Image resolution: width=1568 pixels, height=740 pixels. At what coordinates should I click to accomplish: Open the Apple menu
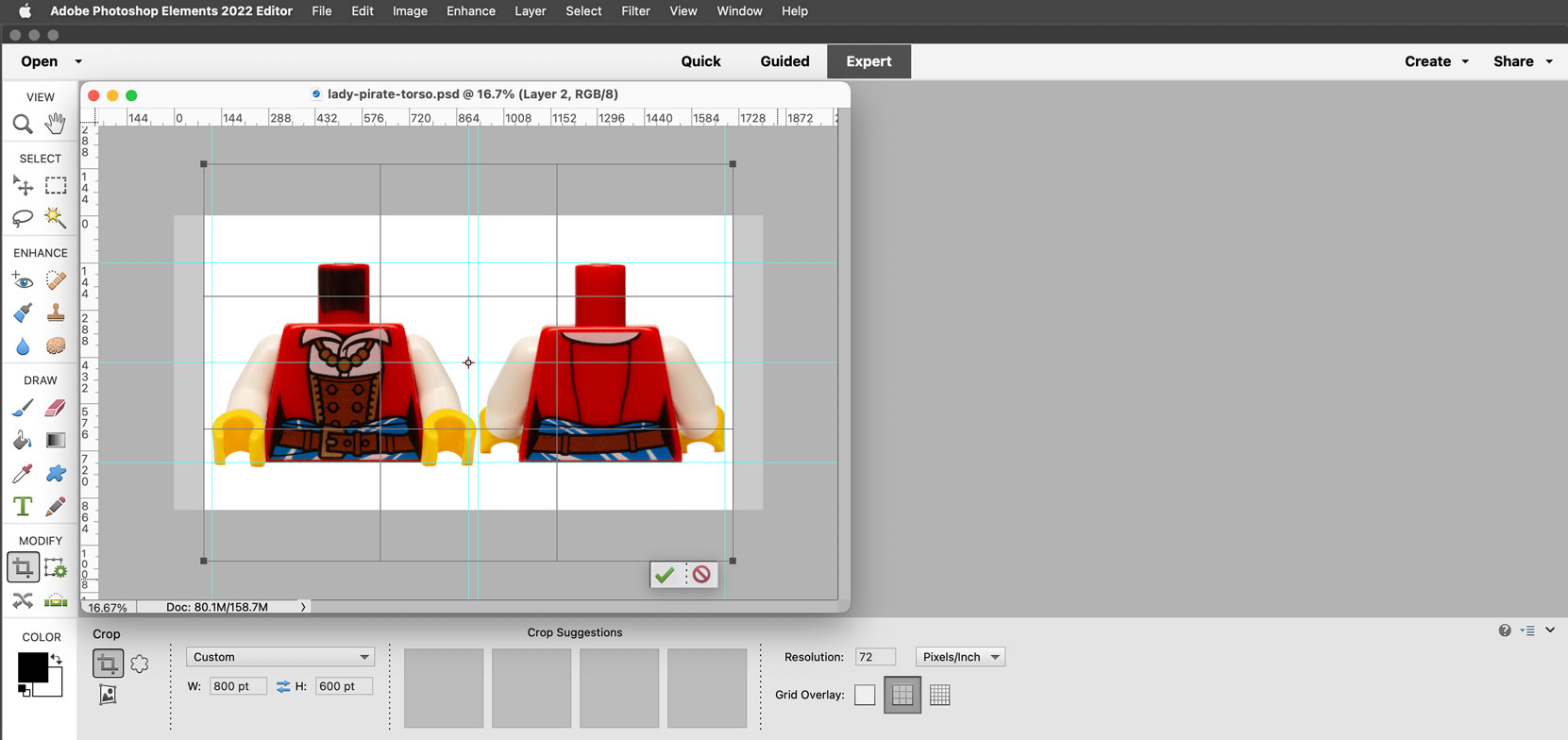25,11
